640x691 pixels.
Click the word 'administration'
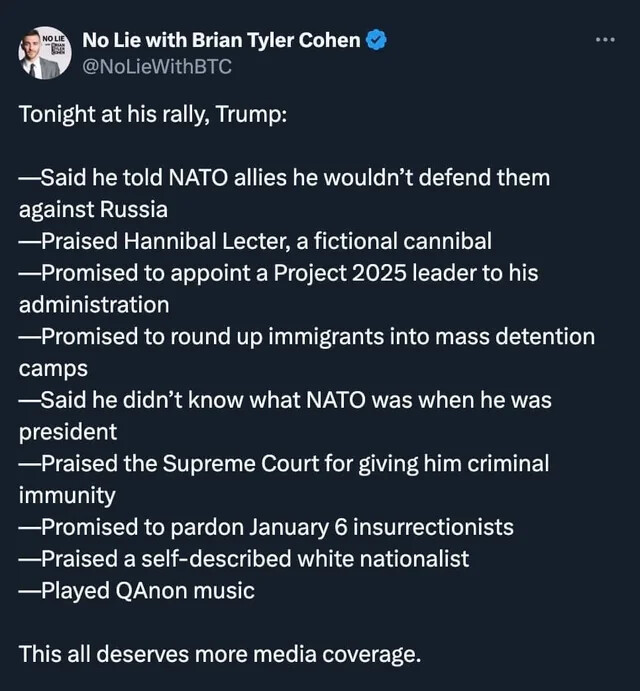point(94,305)
